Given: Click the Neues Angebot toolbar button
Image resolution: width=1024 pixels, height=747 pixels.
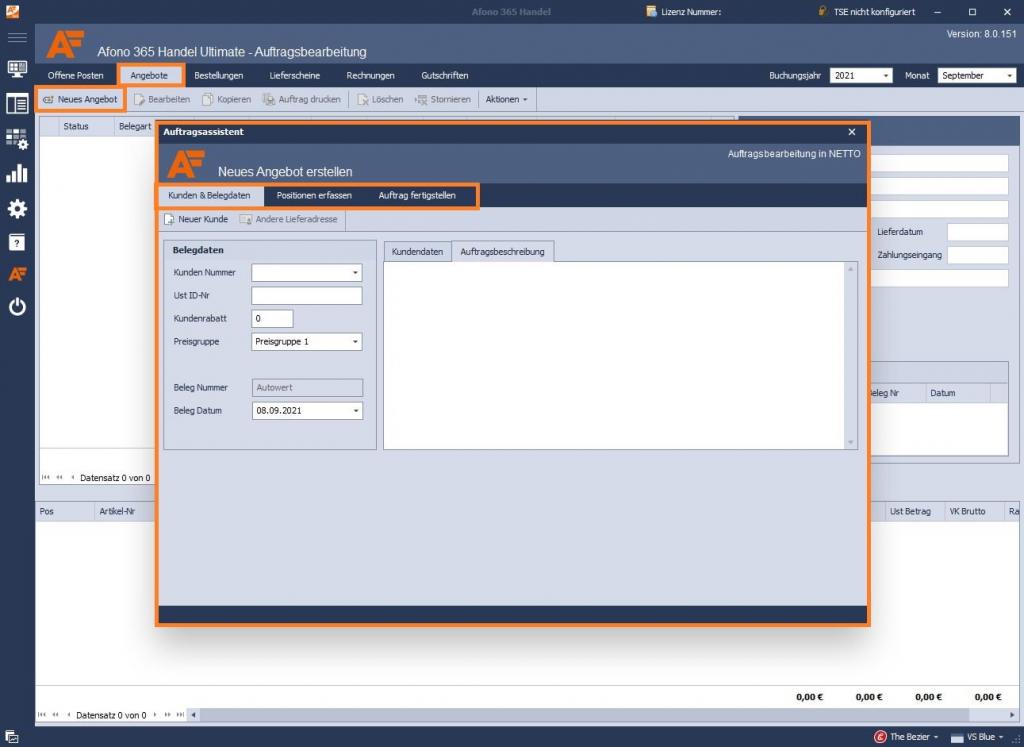Looking at the screenshot, I should [80, 99].
